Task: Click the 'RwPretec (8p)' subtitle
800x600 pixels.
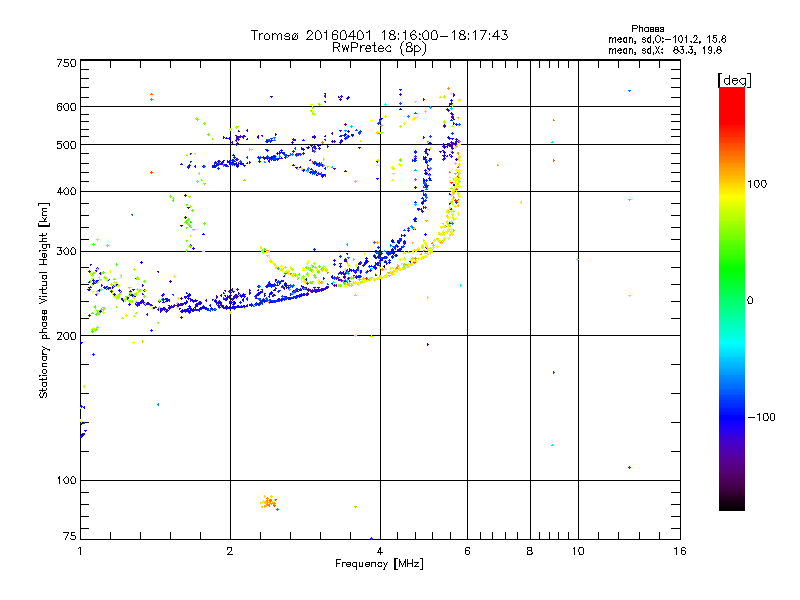Action: click(x=379, y=48)
